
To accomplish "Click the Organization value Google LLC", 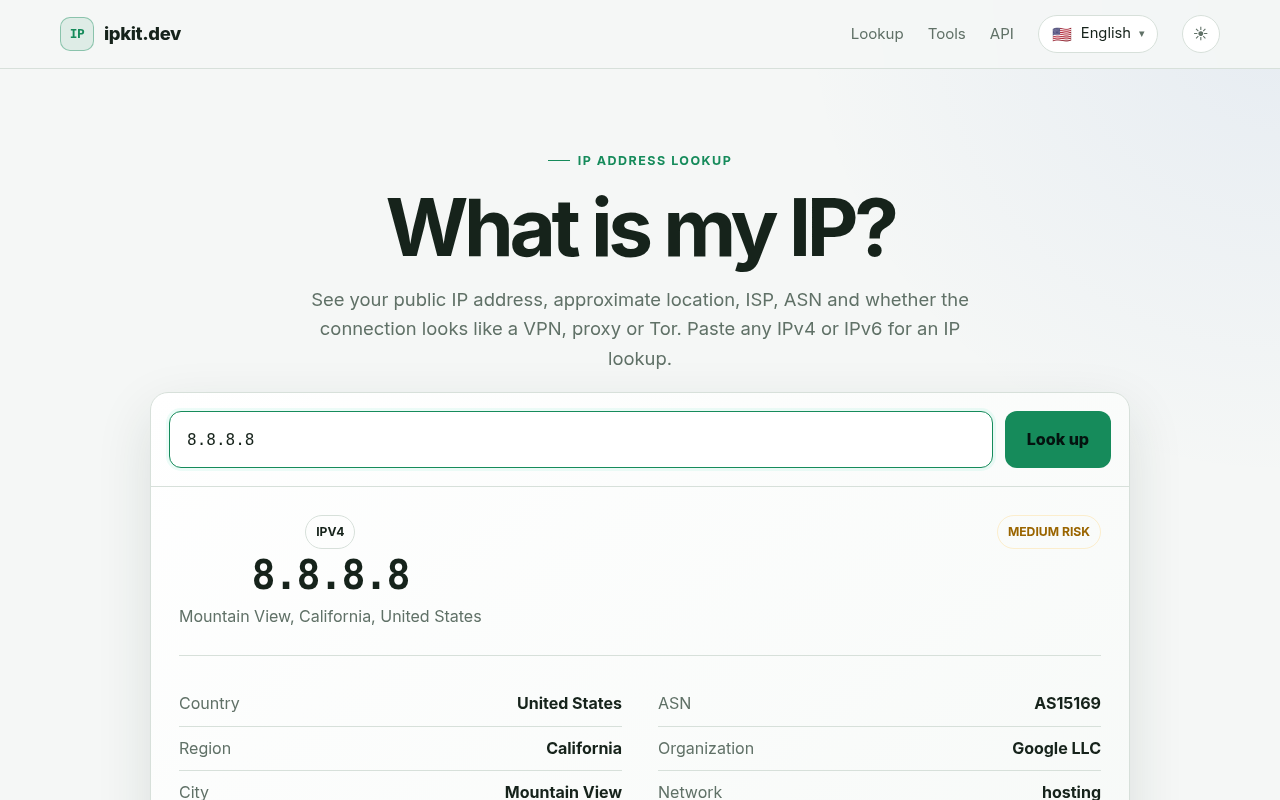I will 1056,748.
